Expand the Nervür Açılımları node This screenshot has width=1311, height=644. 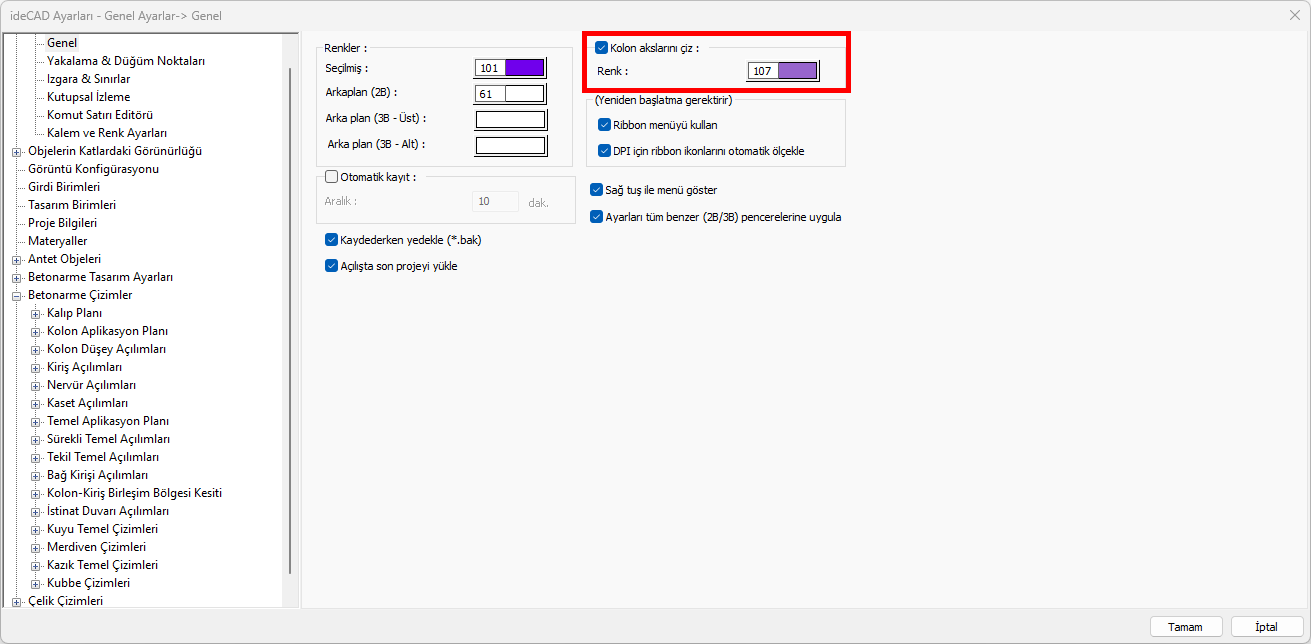[35, 386]
